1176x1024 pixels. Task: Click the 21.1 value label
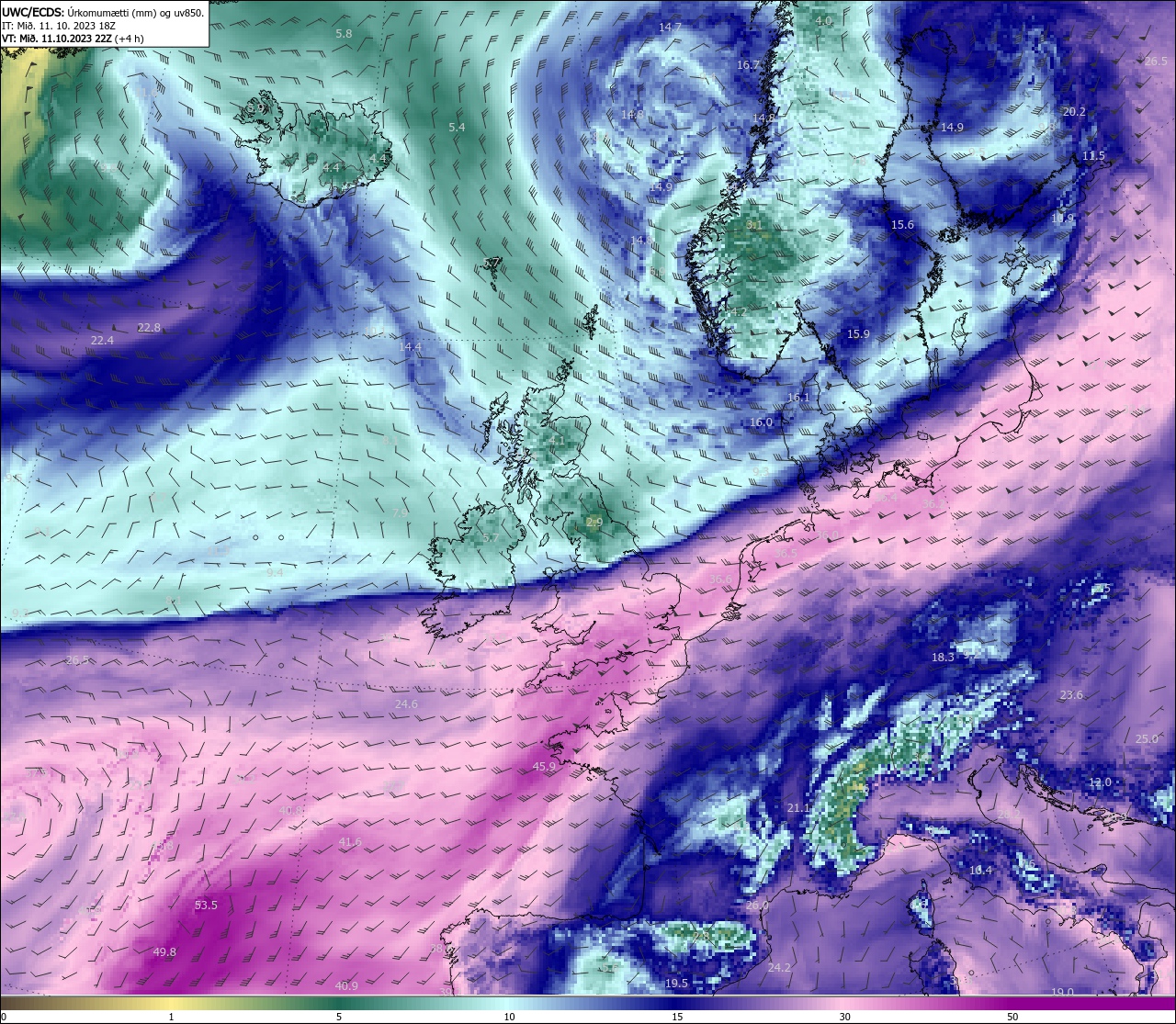[x=798, y=808]
